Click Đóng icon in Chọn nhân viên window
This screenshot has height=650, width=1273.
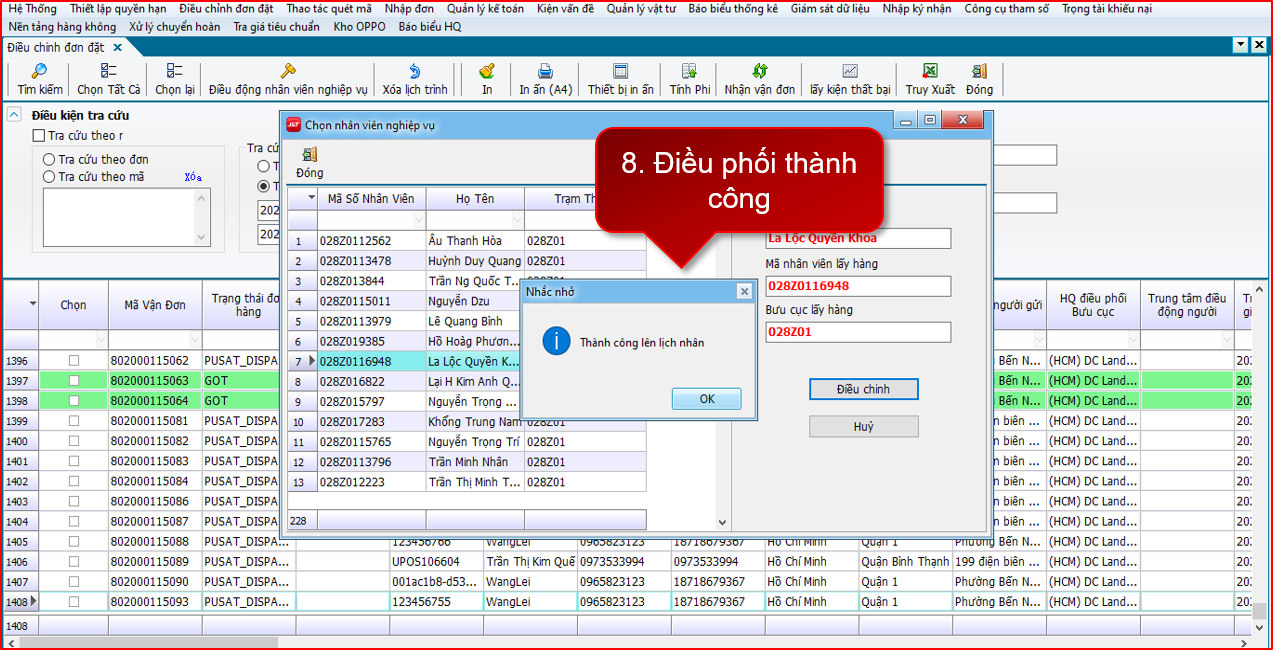310,154
